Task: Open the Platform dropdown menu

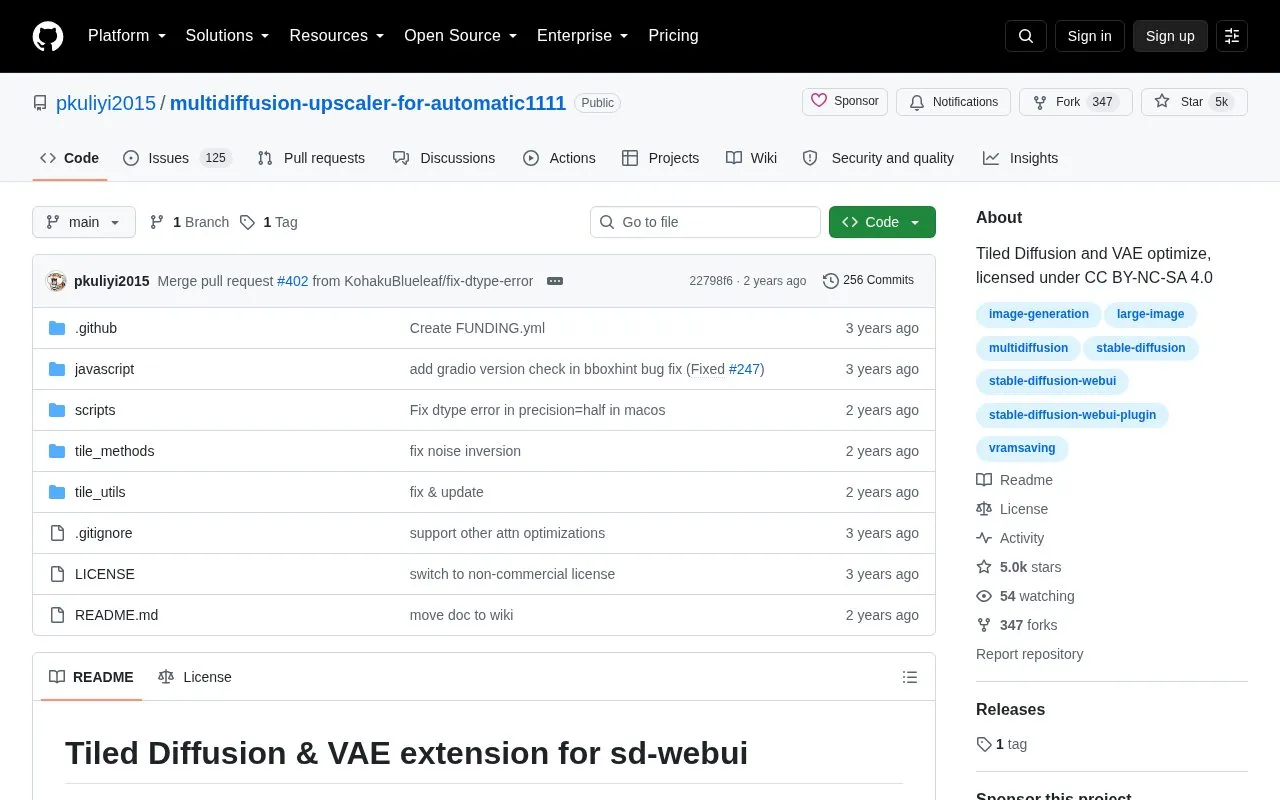Action: [x=127, y=36]
